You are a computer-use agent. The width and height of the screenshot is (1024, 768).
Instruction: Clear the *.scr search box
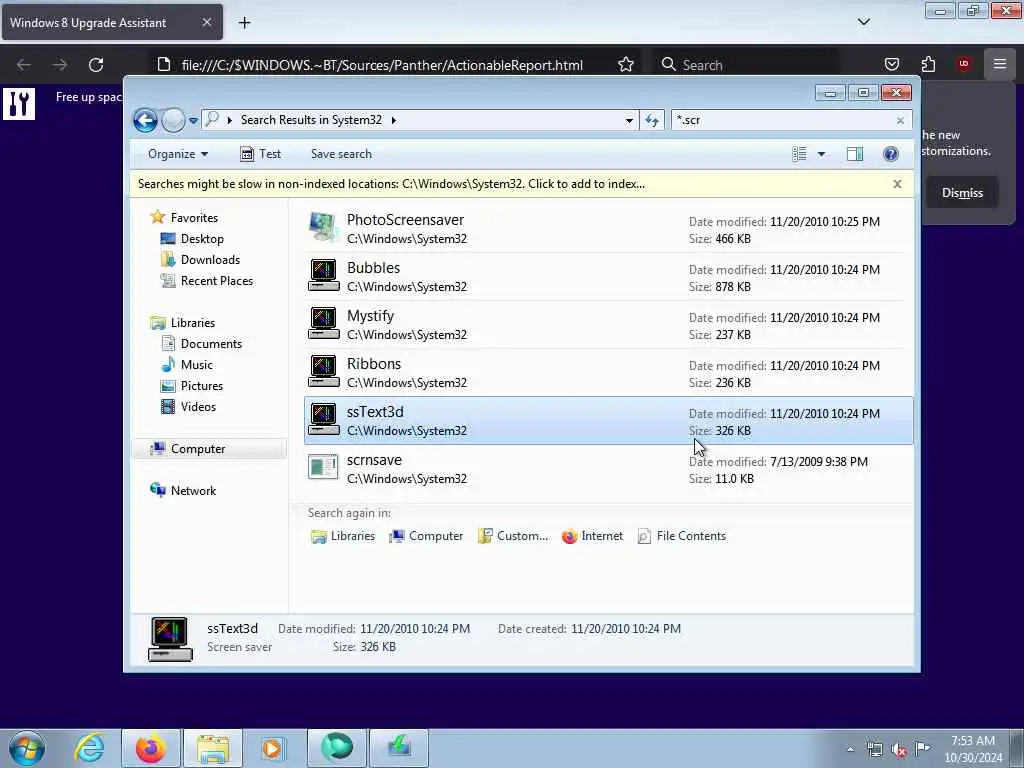[x=900, y=121]
